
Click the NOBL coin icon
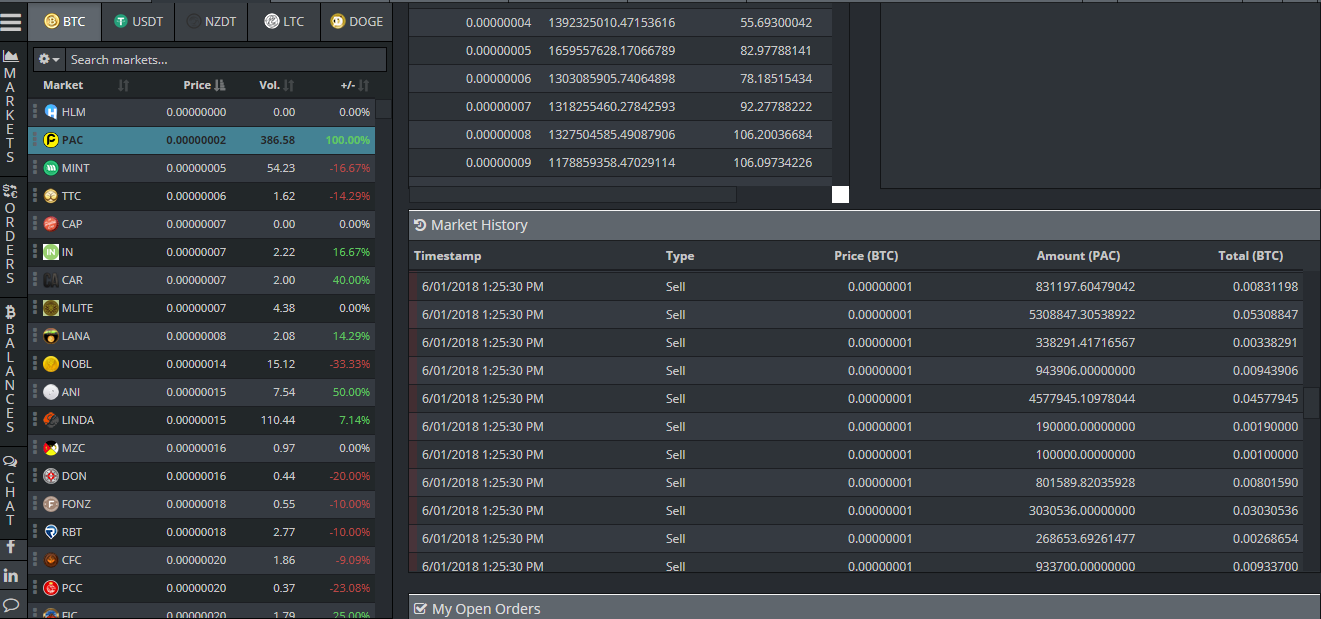[x=51, y=364]
